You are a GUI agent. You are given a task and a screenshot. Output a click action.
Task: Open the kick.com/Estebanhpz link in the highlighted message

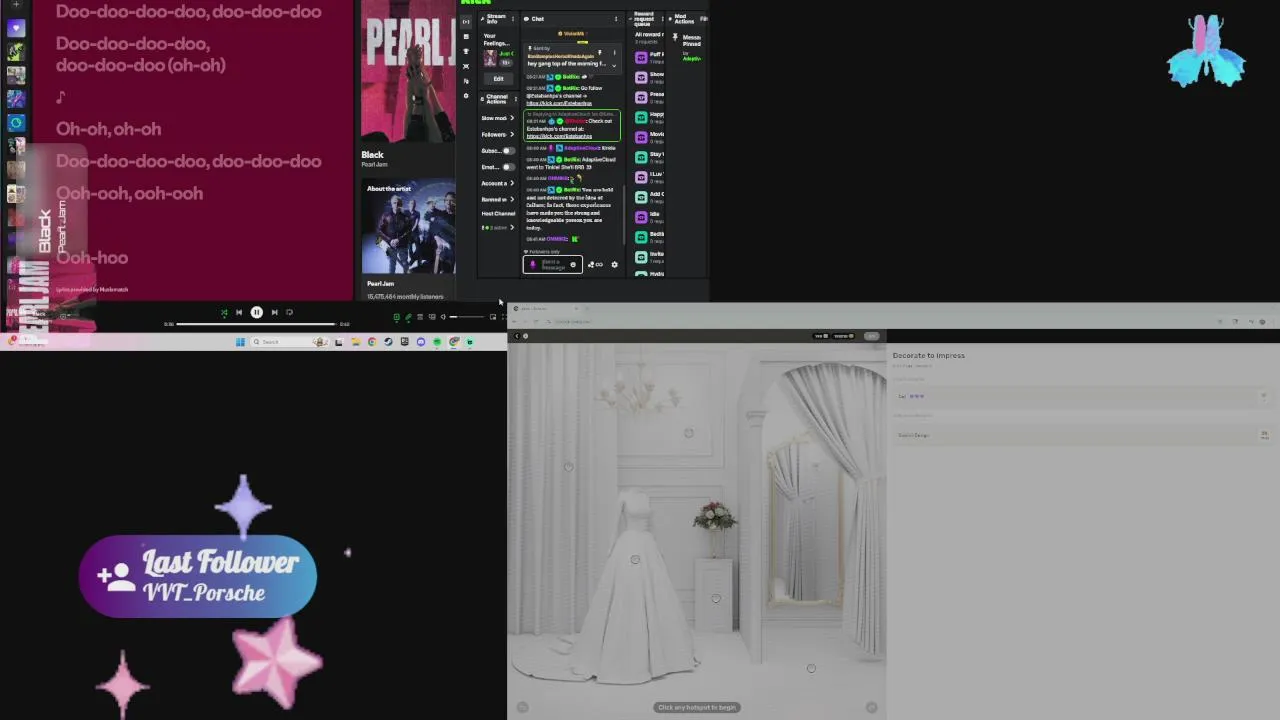[x=559, y=136]
